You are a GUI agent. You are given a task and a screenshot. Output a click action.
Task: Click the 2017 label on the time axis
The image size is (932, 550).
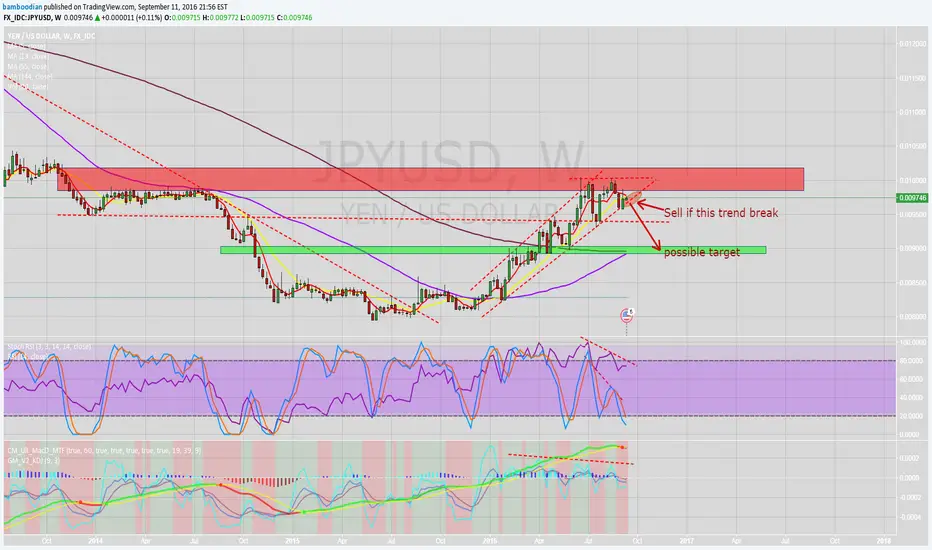point(687,541)
